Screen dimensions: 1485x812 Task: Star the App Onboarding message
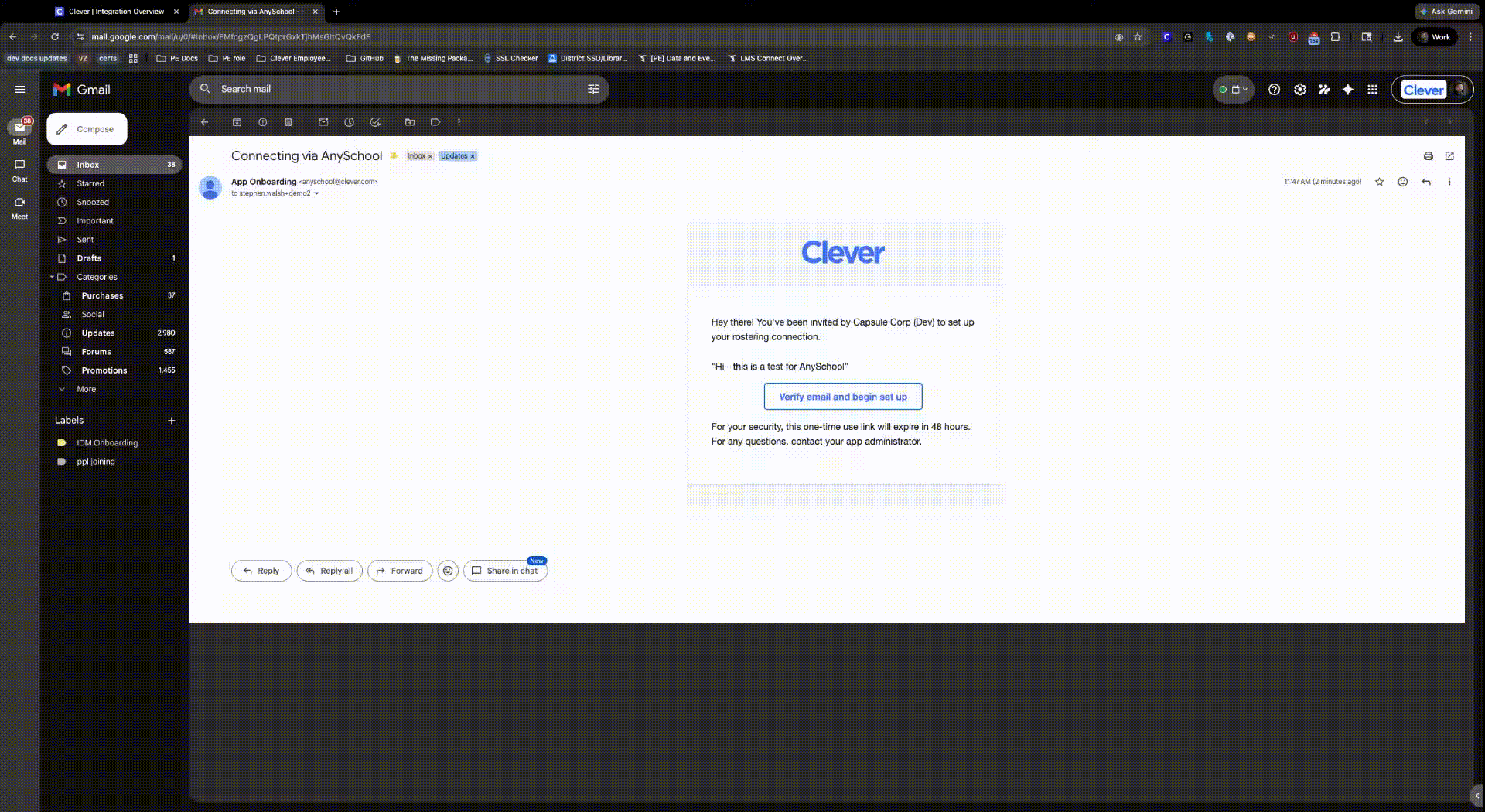pos(1380,182)
